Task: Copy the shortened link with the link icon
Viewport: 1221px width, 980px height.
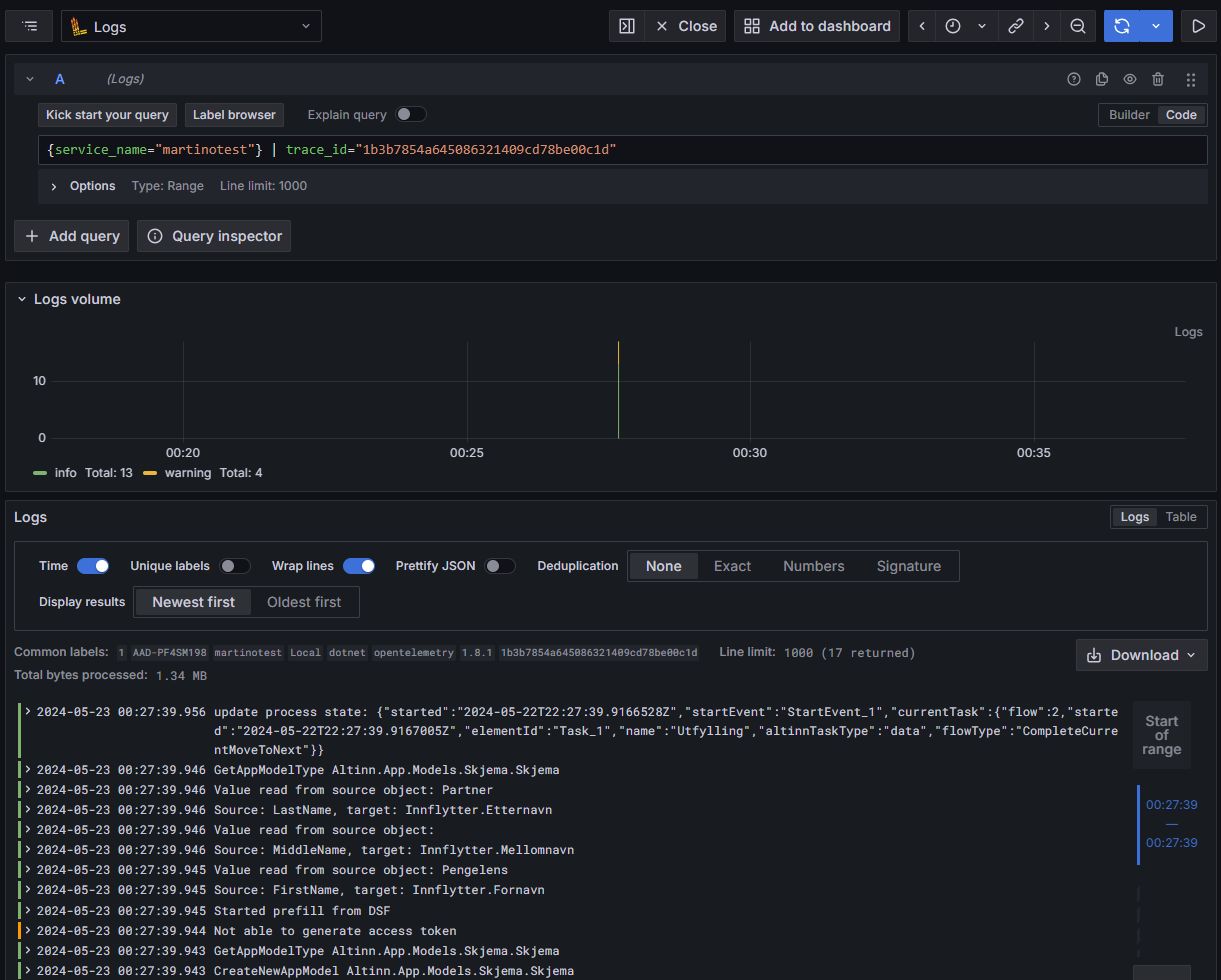Action: click(x=1016, y=26)
